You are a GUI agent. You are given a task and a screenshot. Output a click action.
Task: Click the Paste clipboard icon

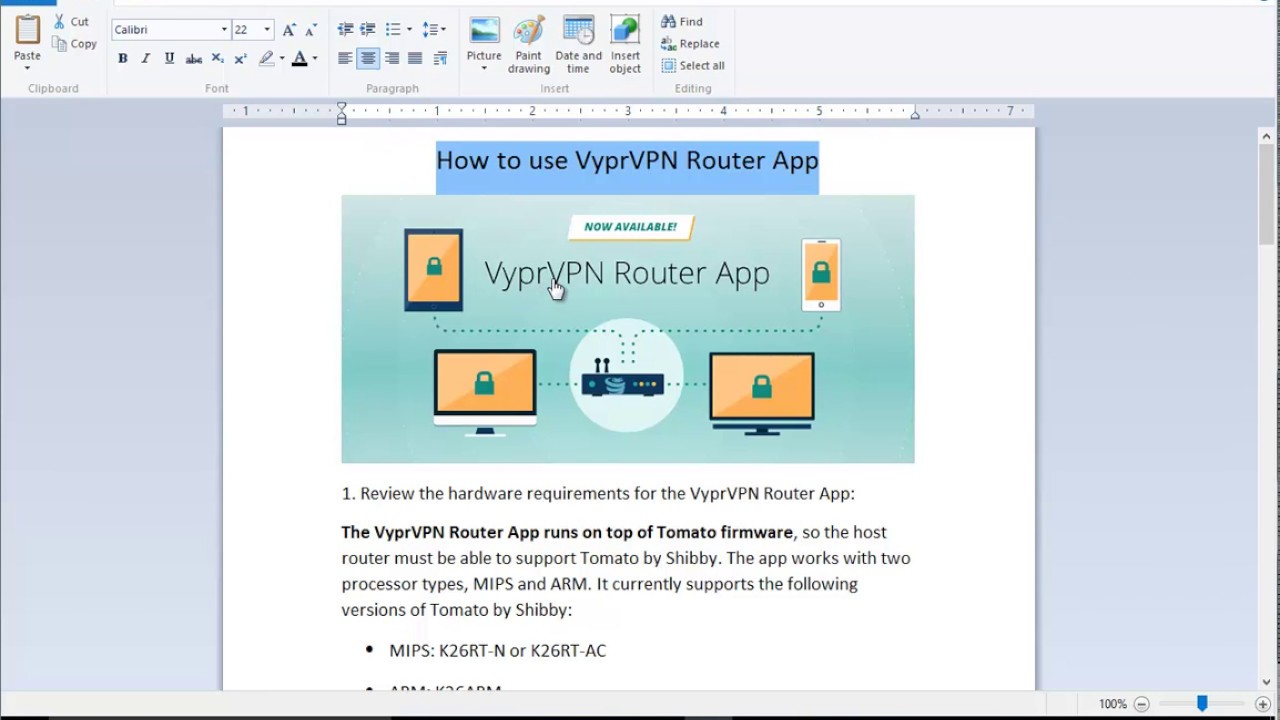[27, 29]
